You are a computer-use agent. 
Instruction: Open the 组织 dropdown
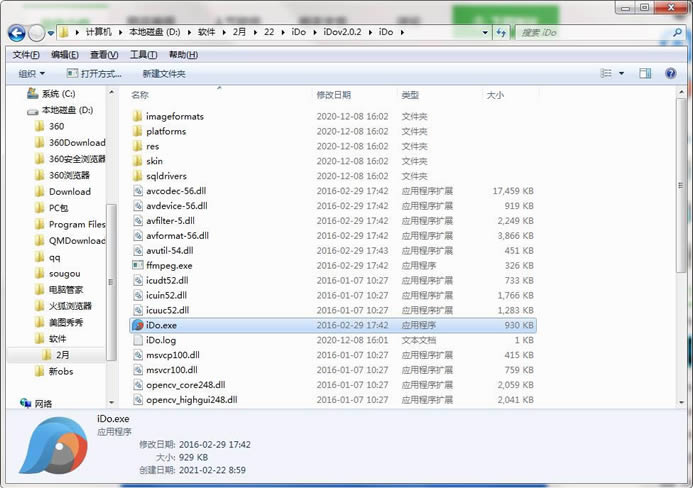point(31,74)
